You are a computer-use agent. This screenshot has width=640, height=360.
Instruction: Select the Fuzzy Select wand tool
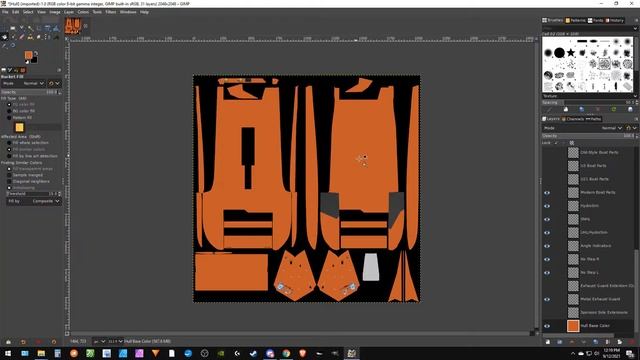point(30,28)
